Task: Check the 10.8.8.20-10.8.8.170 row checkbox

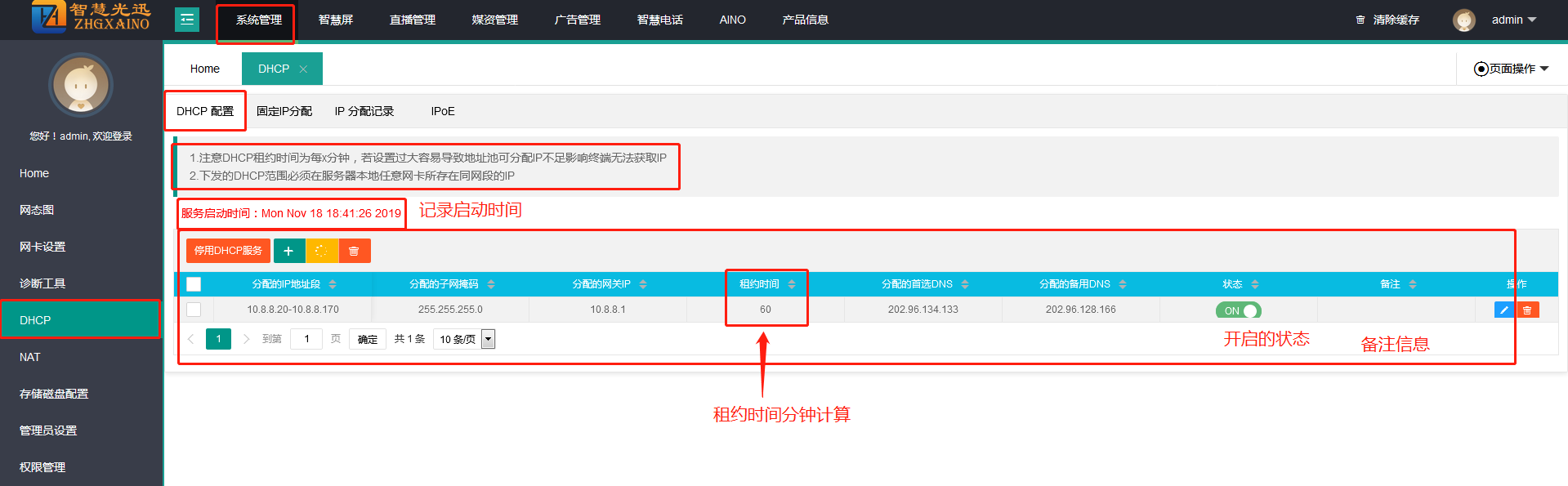Action: [x=194, y=310]
